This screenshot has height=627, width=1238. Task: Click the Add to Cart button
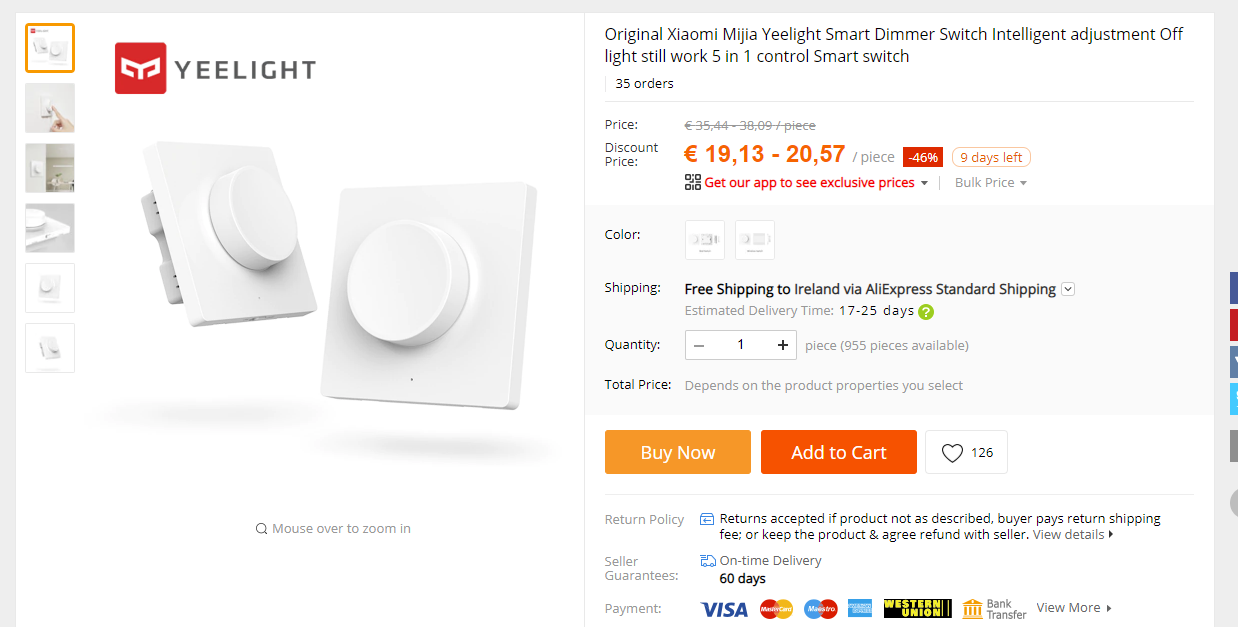(838, 452)
